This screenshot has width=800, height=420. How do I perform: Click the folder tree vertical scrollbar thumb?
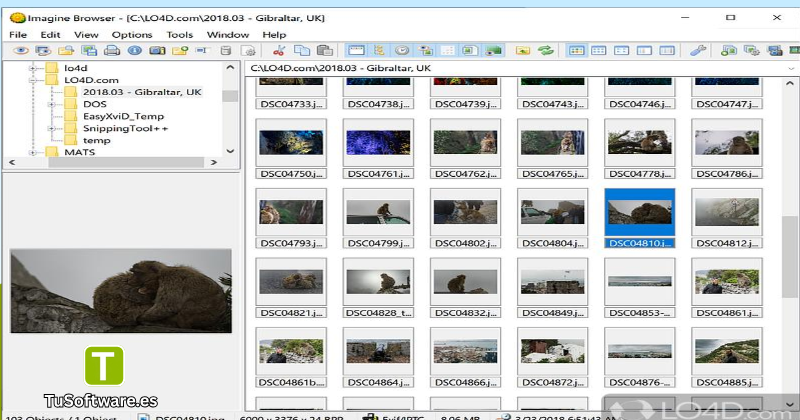[230, 96]
